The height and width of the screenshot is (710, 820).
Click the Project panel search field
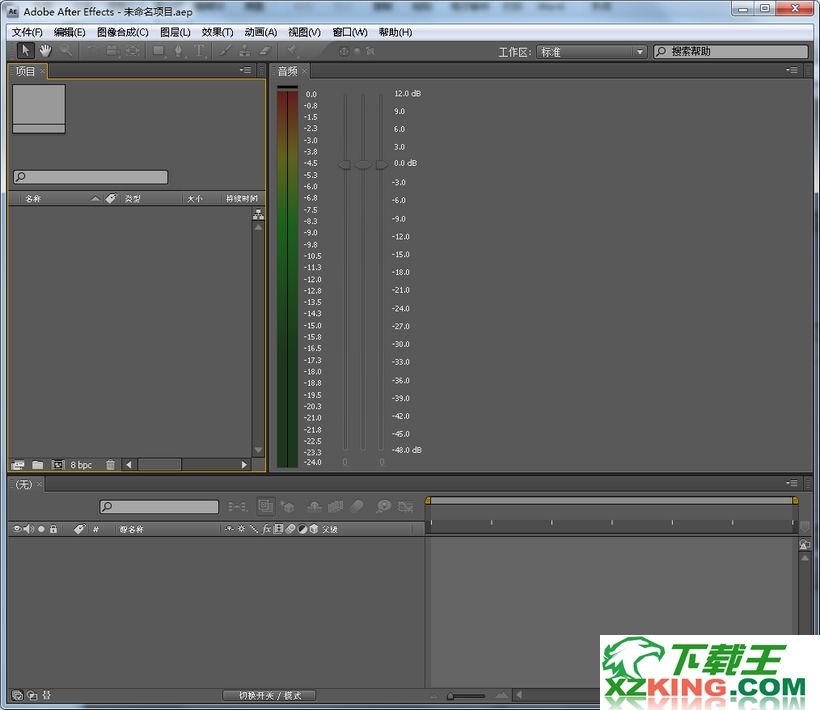coord(90,177)
